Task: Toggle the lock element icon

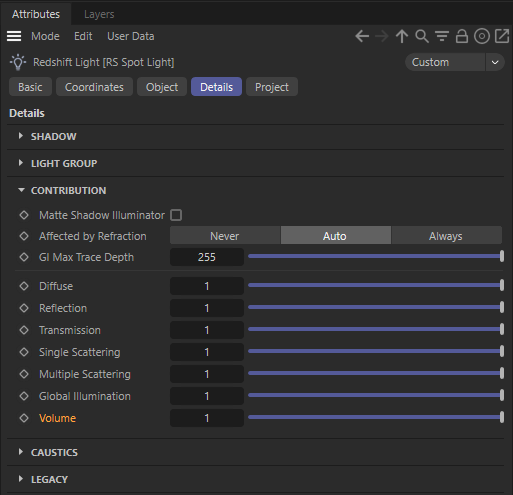Action: pos(462,36)
